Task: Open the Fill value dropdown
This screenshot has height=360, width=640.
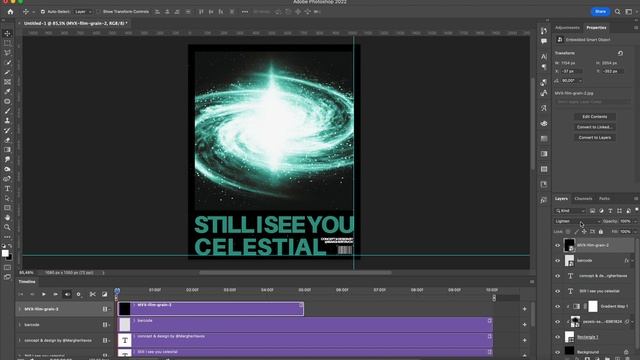Action: pos(635,232)
